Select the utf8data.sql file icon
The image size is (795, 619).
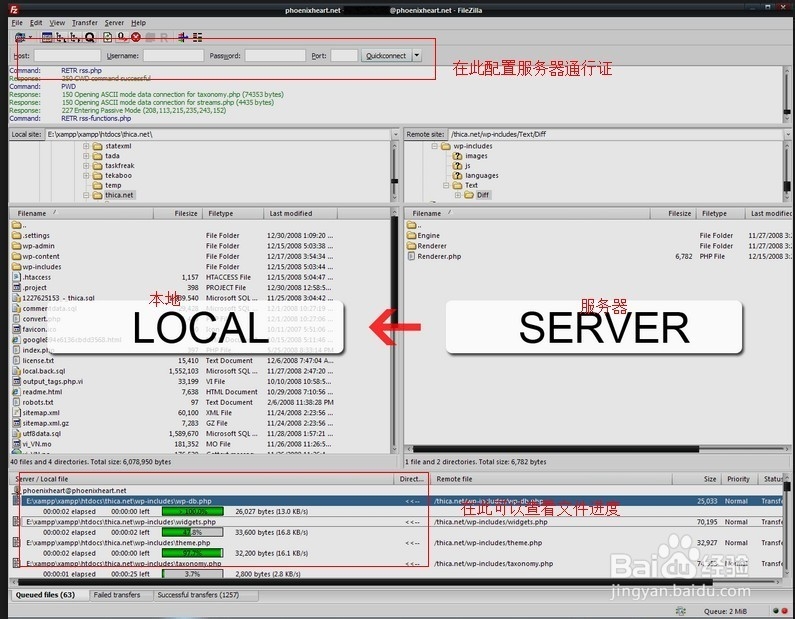click(x=16, y=433)
